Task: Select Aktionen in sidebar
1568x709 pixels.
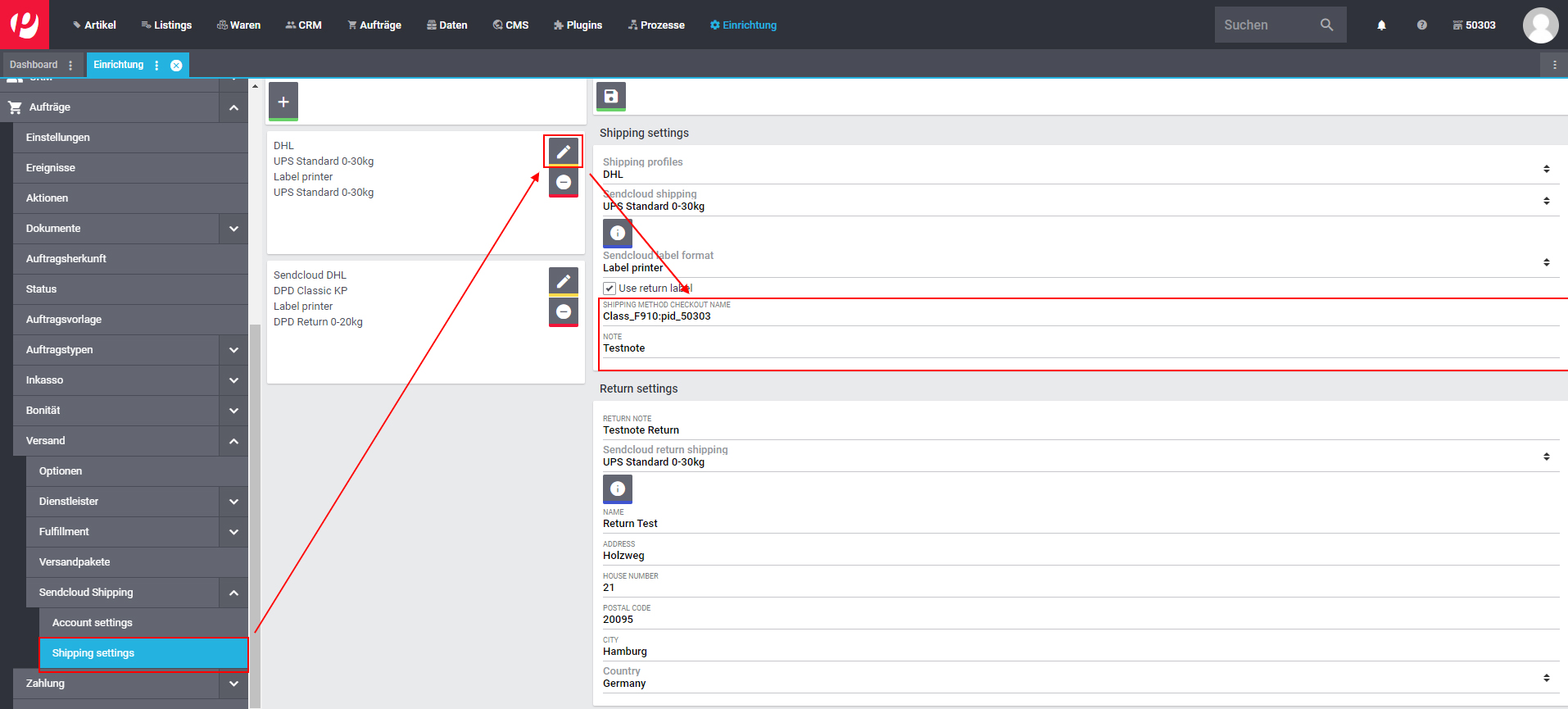Action: coord(130,198)
